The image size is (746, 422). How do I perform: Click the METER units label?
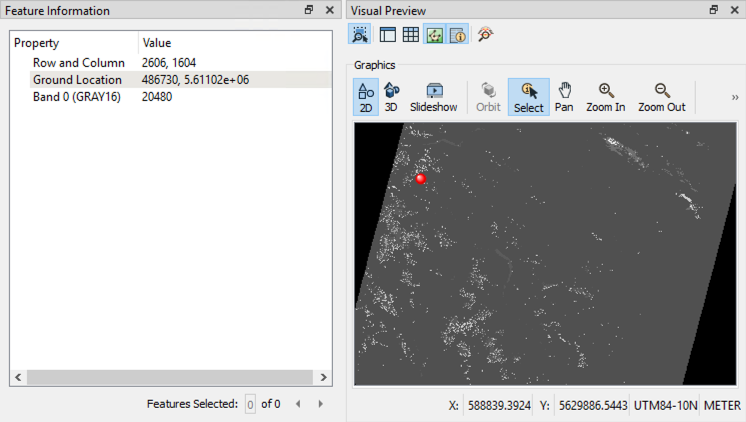(722, 405)
